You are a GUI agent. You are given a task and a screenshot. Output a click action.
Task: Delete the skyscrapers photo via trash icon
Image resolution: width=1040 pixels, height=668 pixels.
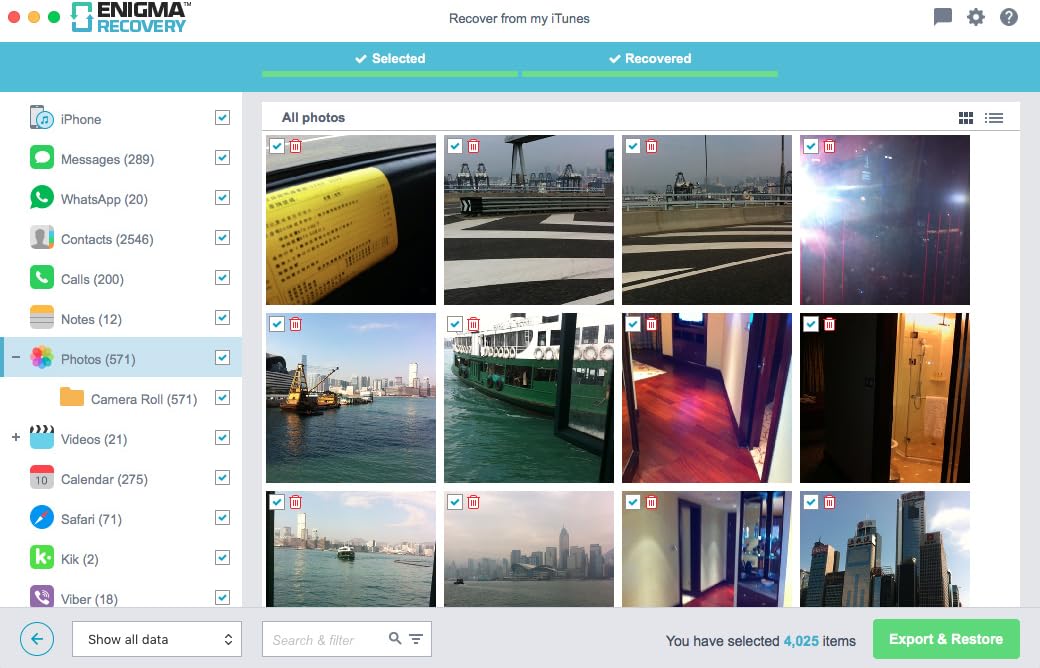tap(829, 502)
